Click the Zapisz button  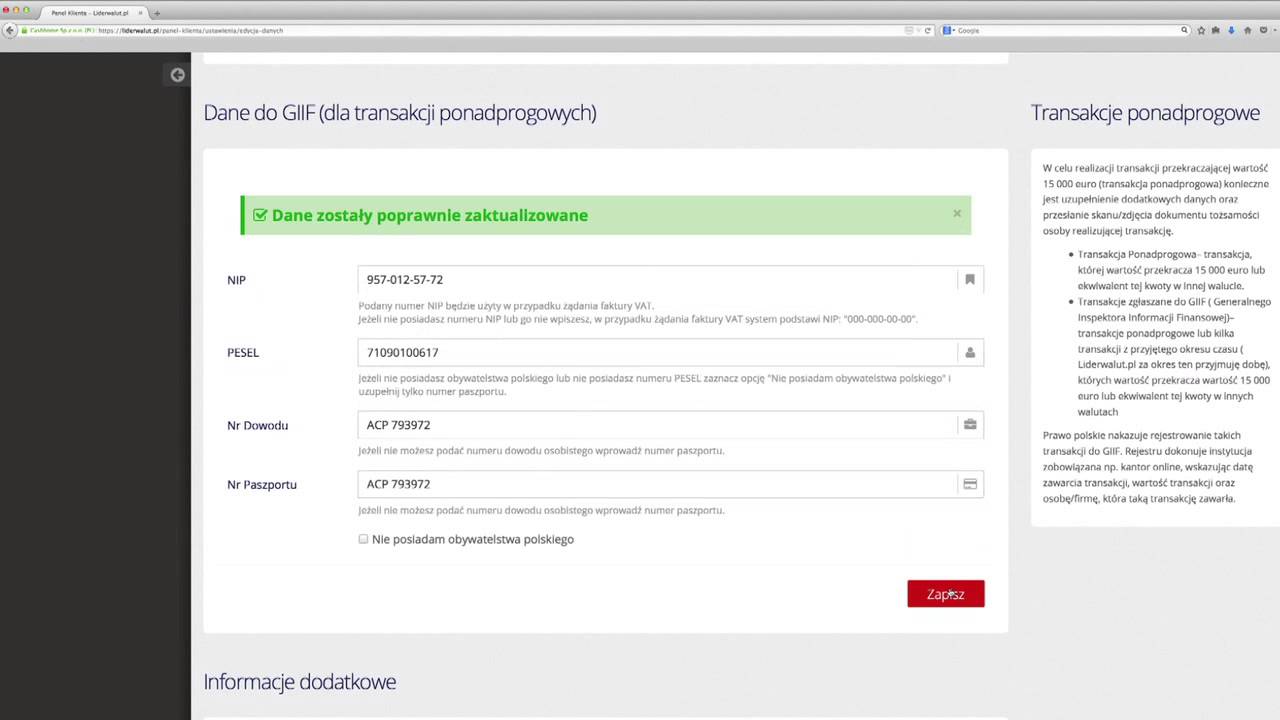pyautogui.click(x=945, y=594)
